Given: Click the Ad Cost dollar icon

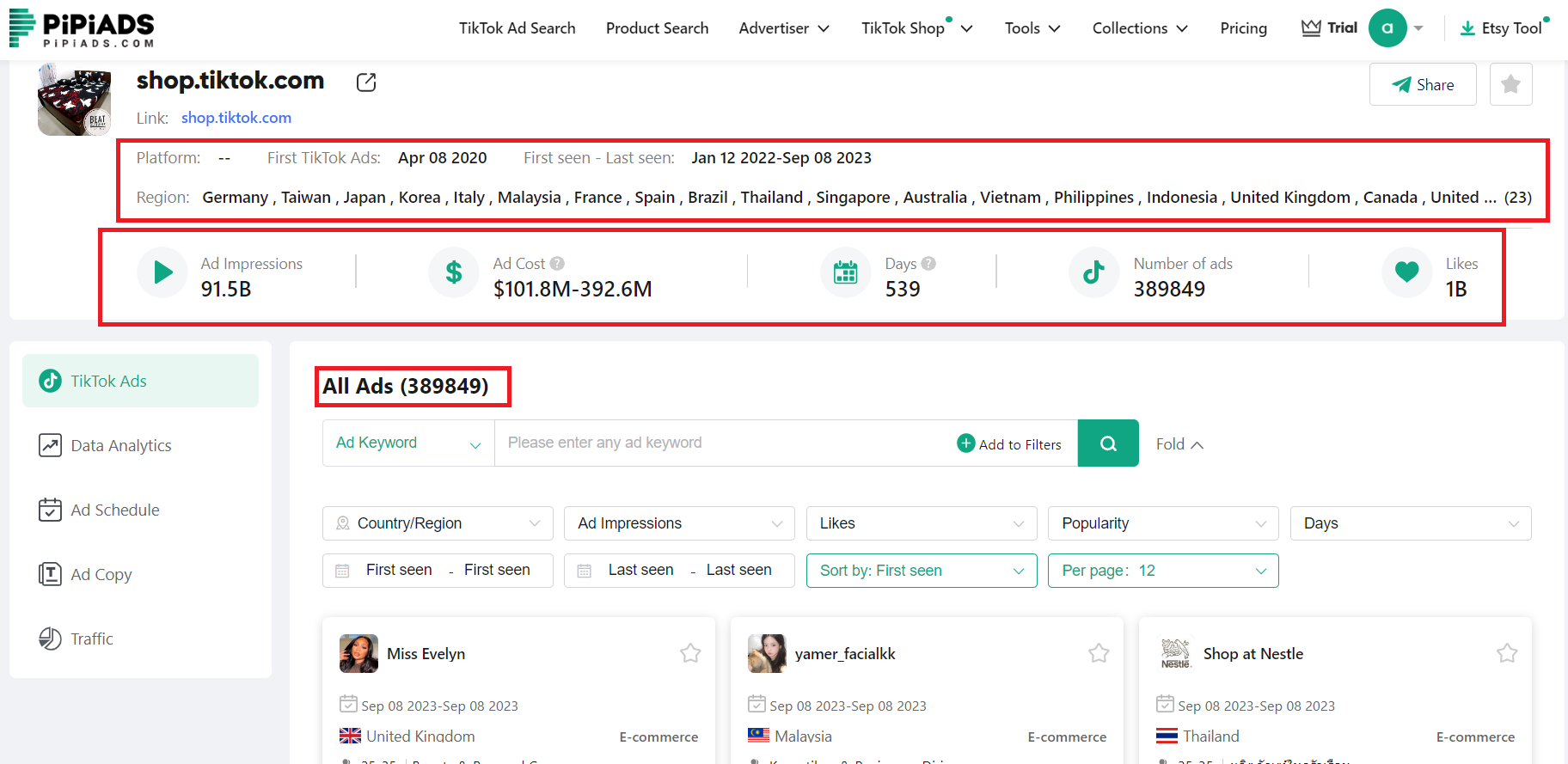Looking at the screenshot, I should pos(454,272).
